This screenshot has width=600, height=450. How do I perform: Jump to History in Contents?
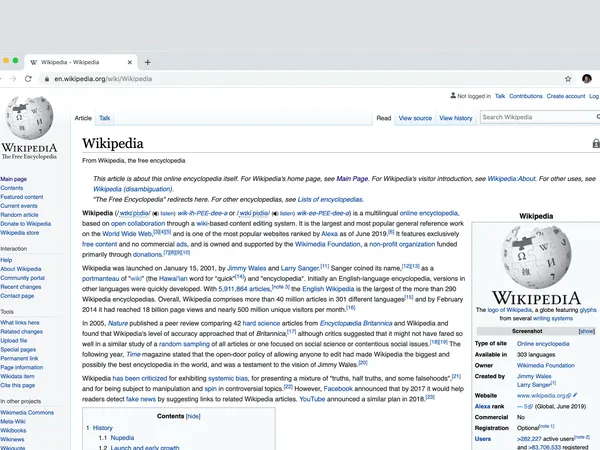103,428
